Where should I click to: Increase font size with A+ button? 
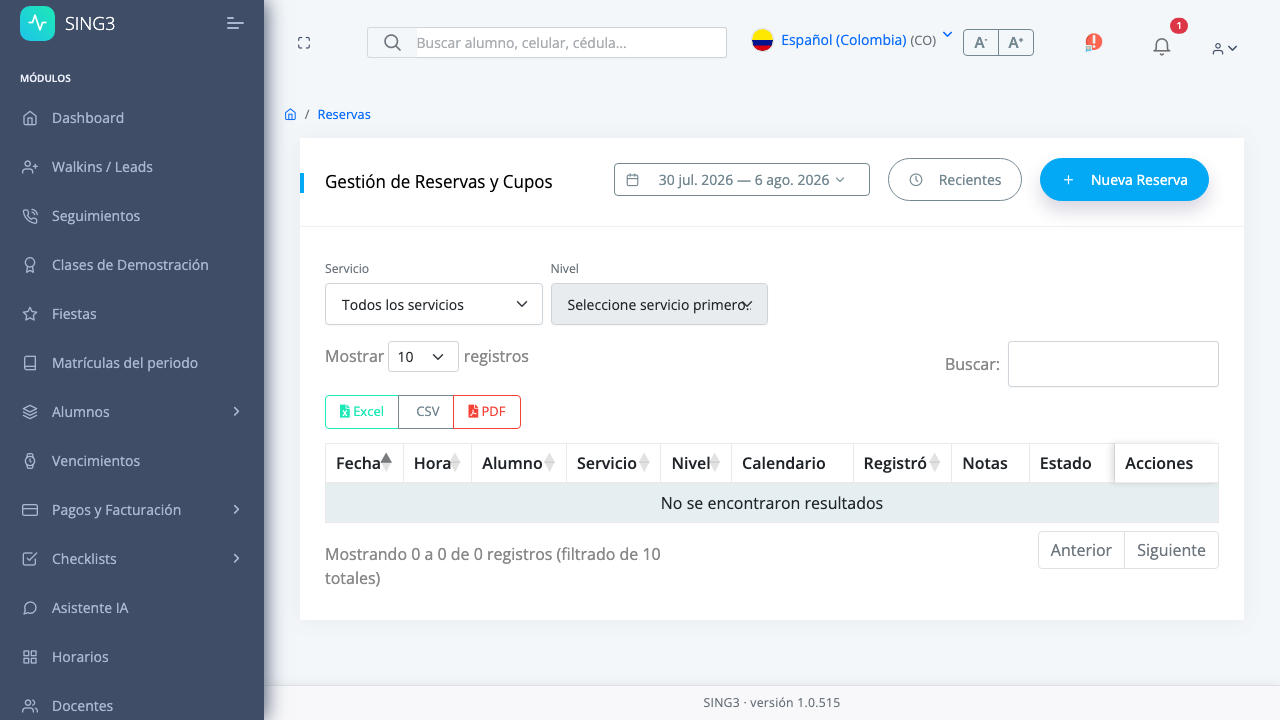click(1016, 42)
